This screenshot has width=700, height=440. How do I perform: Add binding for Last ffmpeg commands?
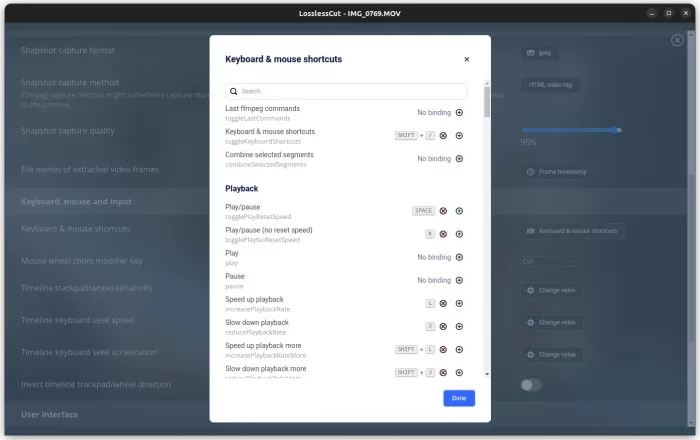point(459,112)
